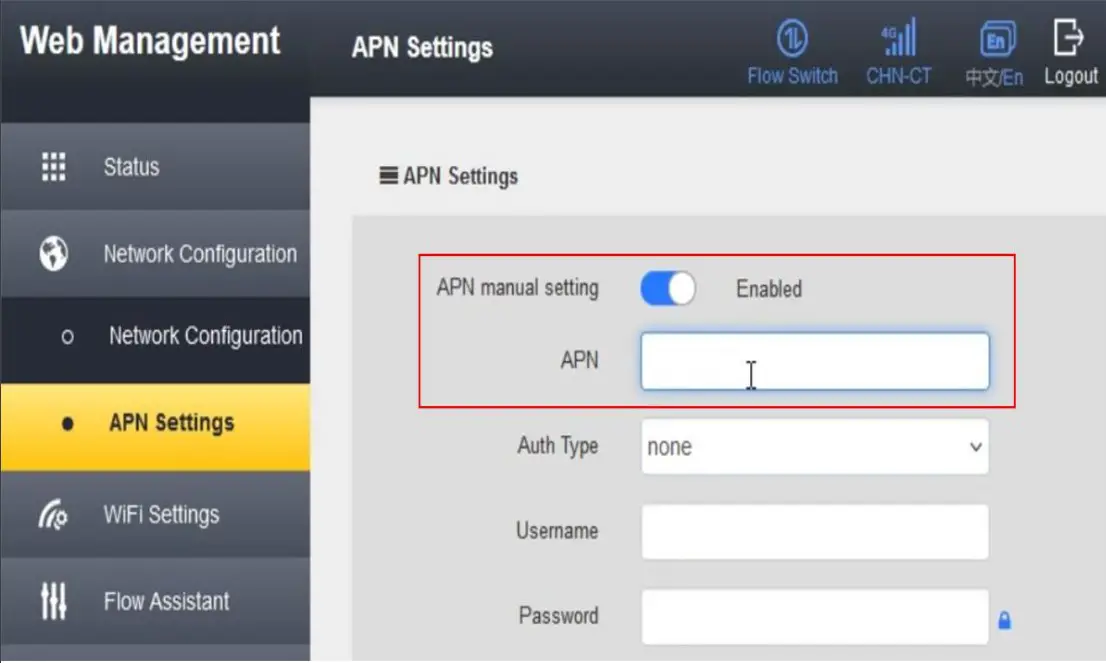Click the Username label
This screenshot has width=1106, height=663.
coord(557,530)
